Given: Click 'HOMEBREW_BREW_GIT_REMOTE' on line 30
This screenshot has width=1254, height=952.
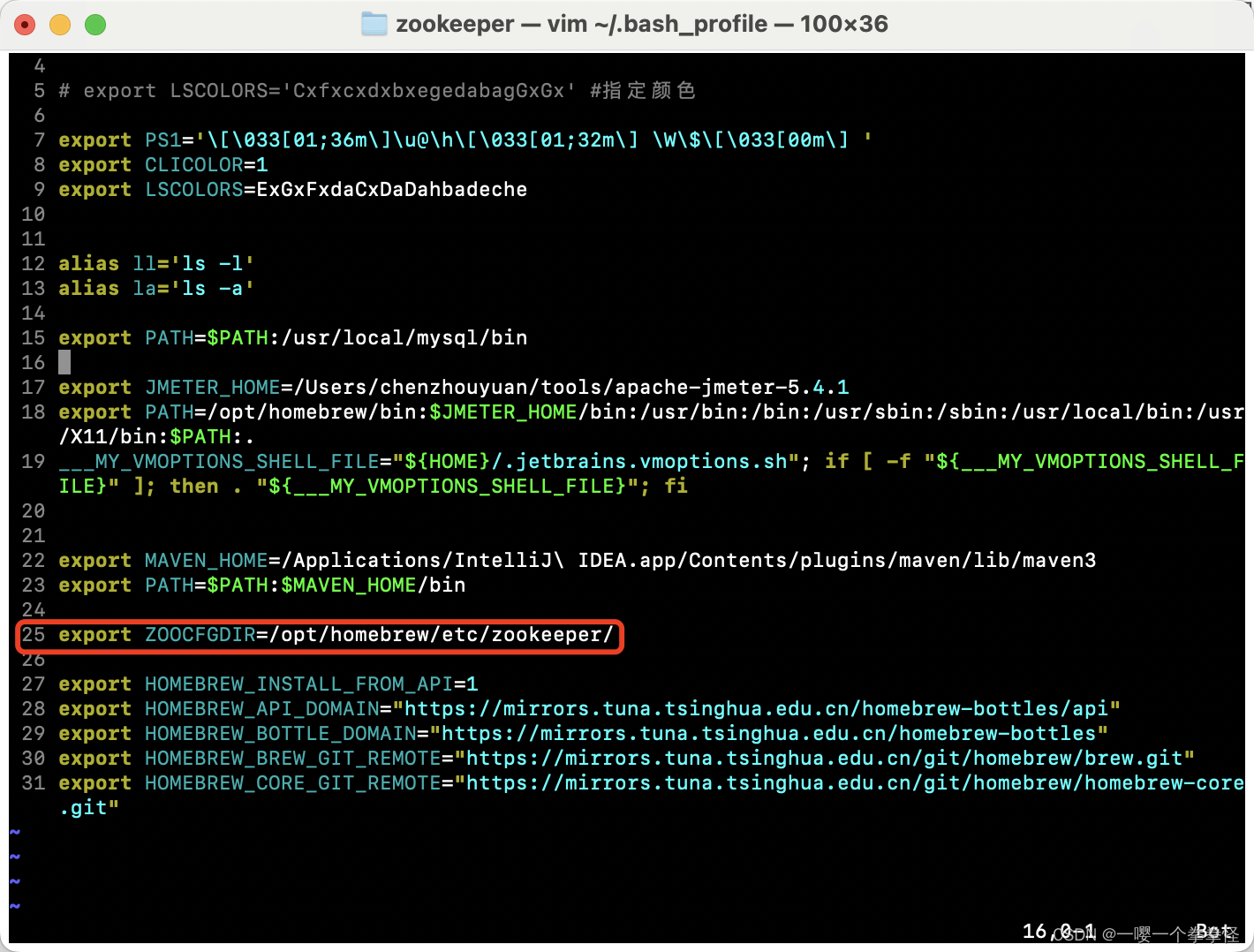Looking at the screenshot, I should tap(293, 759).
